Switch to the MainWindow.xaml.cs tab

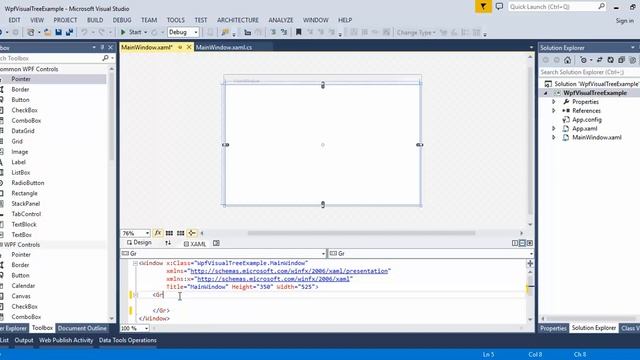tap(224, 47)
